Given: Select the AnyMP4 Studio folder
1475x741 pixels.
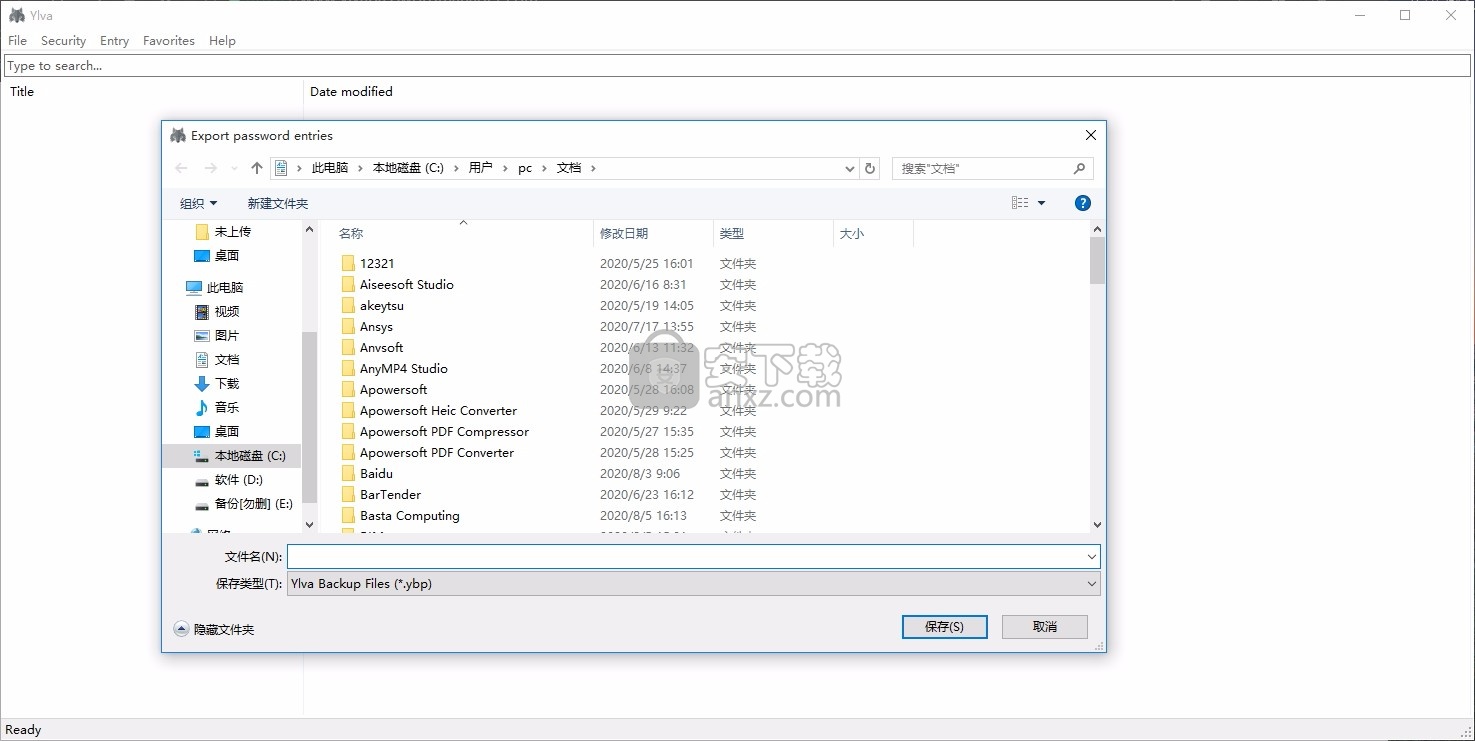Looking at the screenshot, I should (403, 368).
